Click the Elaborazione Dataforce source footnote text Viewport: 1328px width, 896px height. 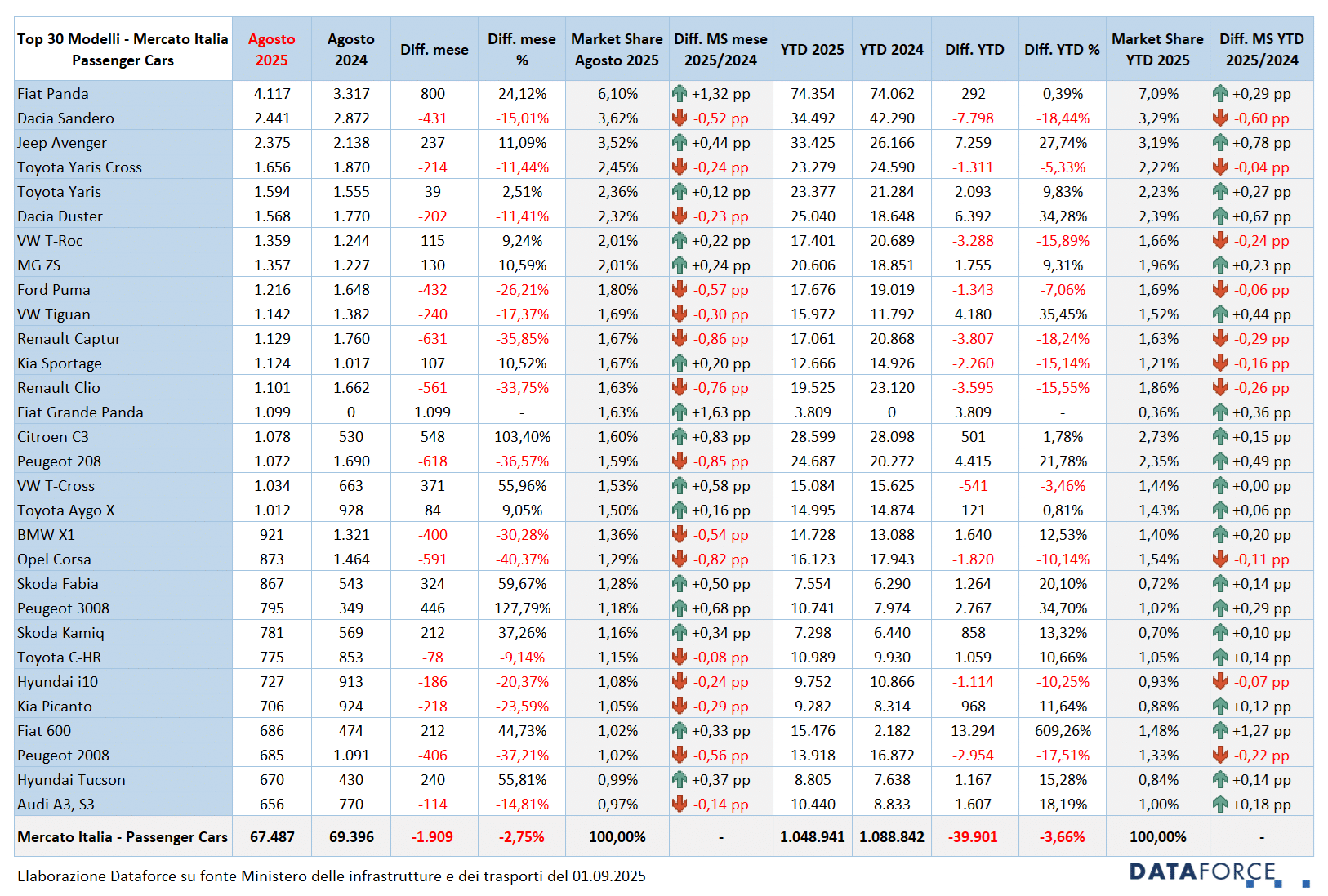coord(331,876)
